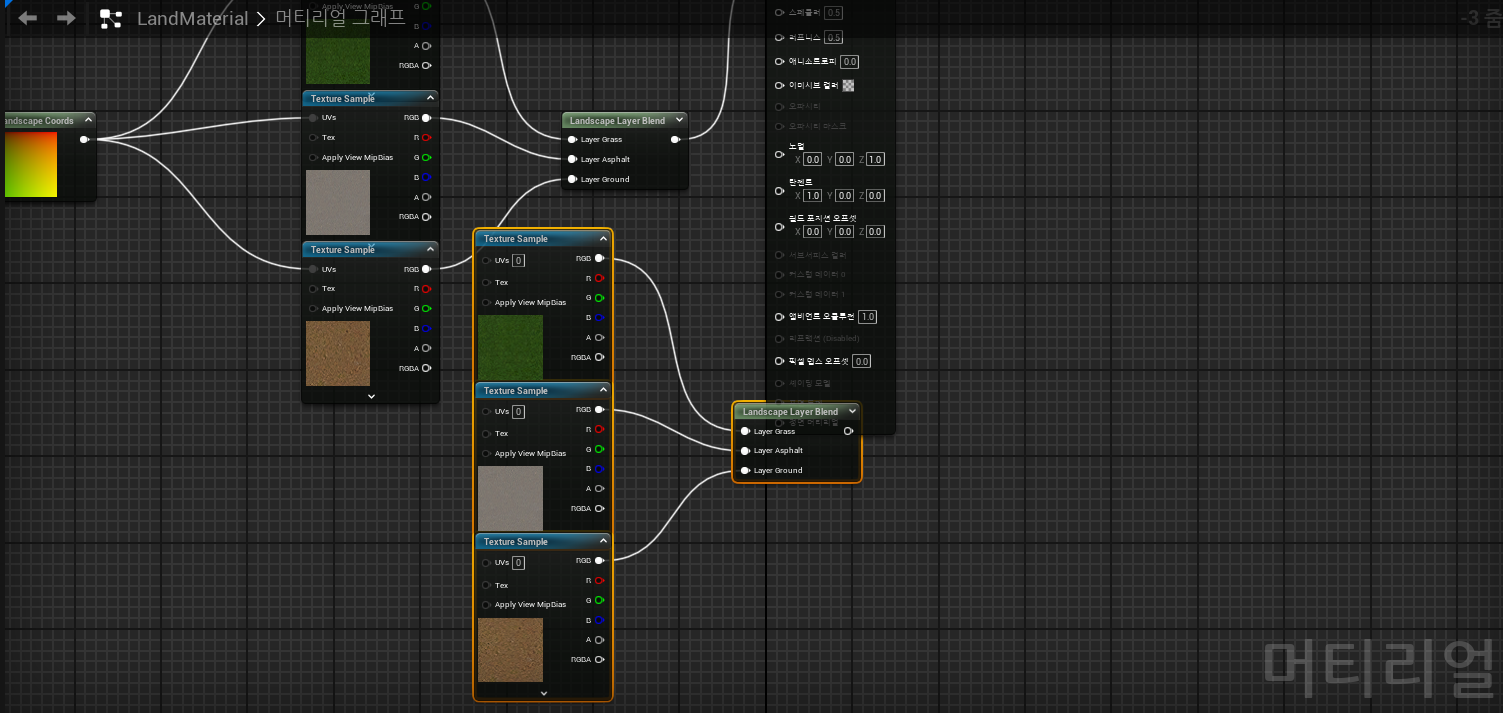Click the 러프니스 value field 0.5

tap(833, 38)
